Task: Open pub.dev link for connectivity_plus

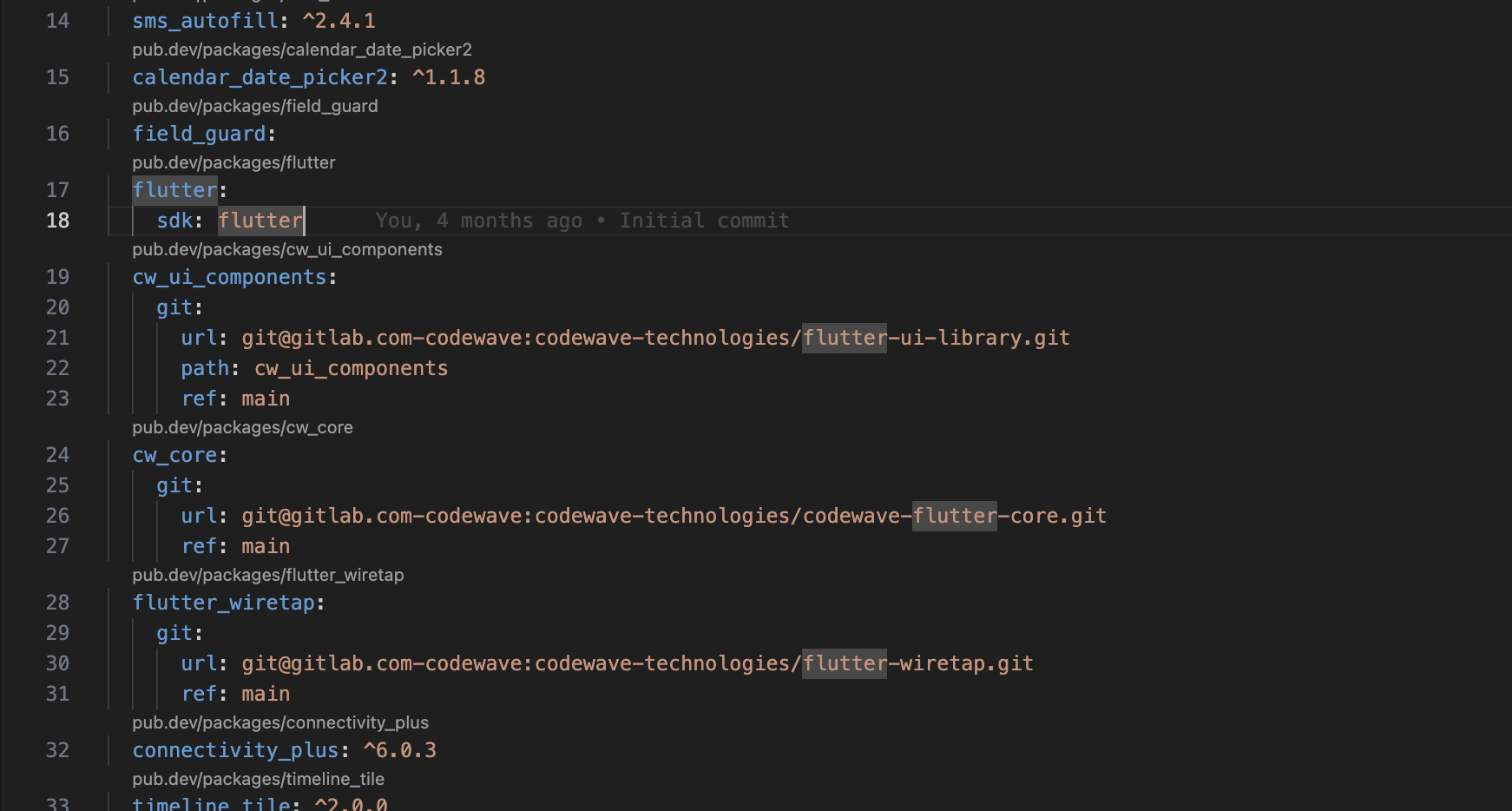Action: (x=281, y=722)
